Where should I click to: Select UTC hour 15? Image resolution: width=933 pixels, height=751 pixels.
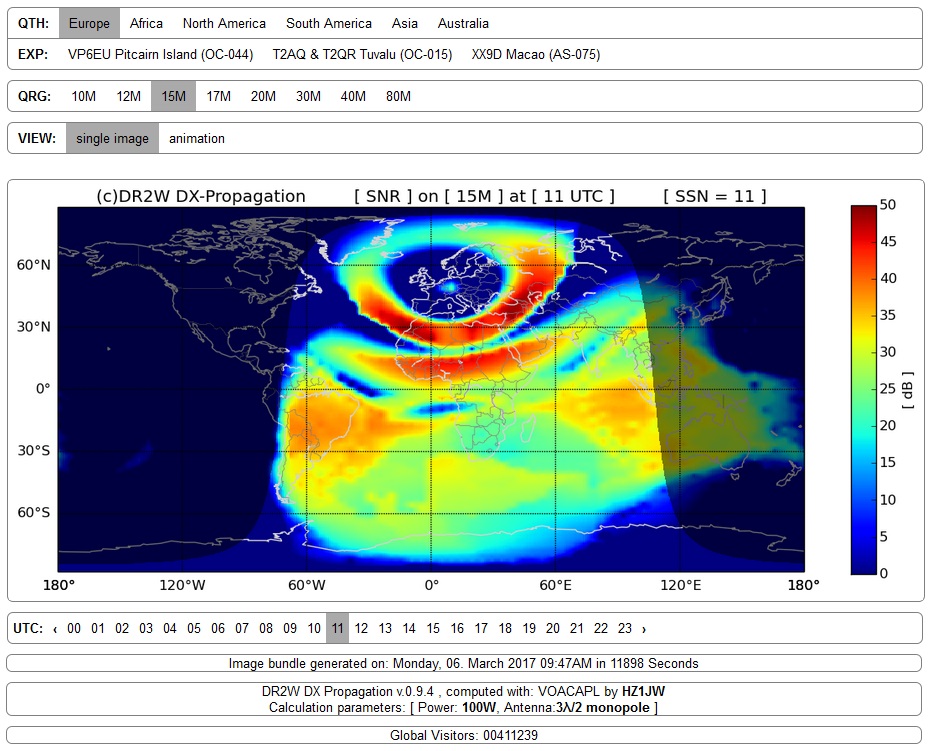click(433, 628)
